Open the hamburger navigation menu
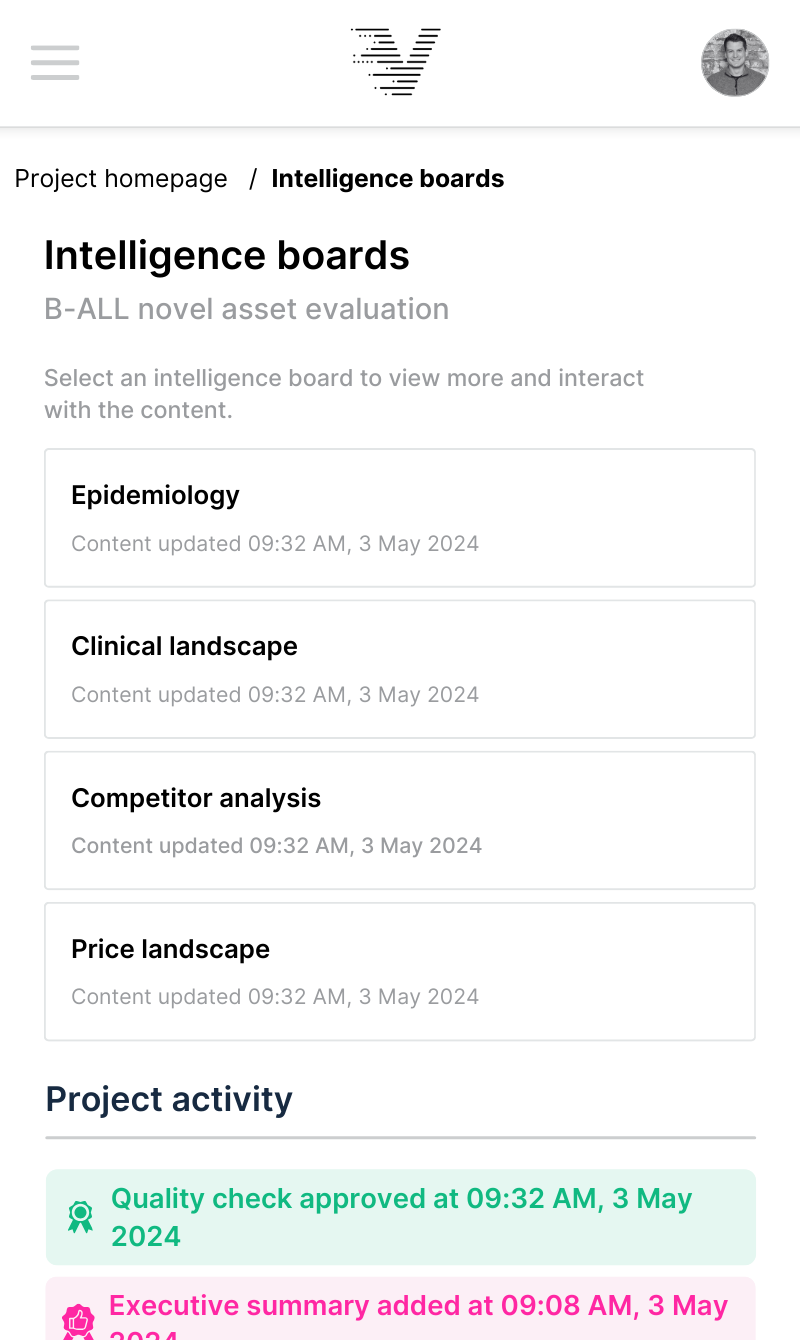800x1340 pixels. pos(55,62)
